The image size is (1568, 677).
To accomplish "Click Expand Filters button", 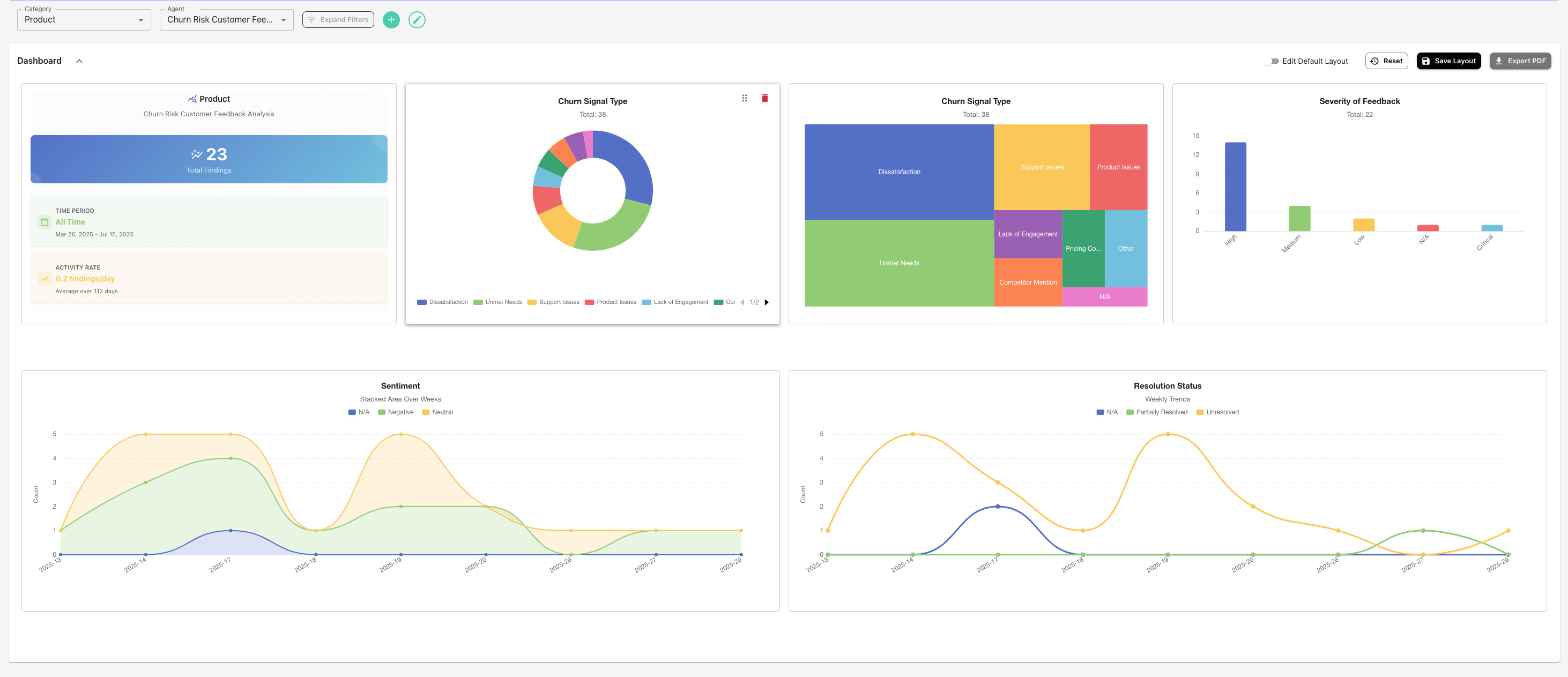I will point(338,19).
